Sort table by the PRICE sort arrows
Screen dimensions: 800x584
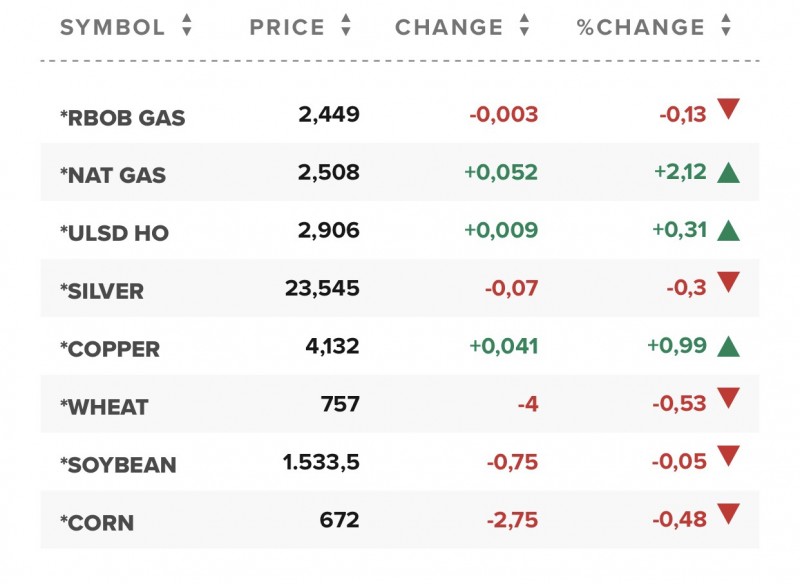click(346, 27)
